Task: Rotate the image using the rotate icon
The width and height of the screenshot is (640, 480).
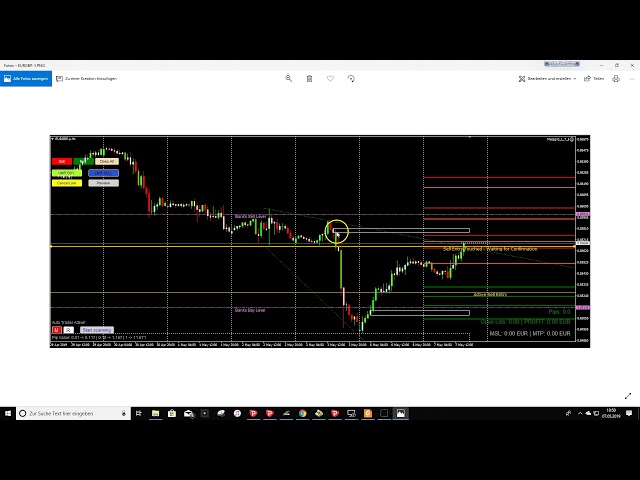Action: click(351, 78)
